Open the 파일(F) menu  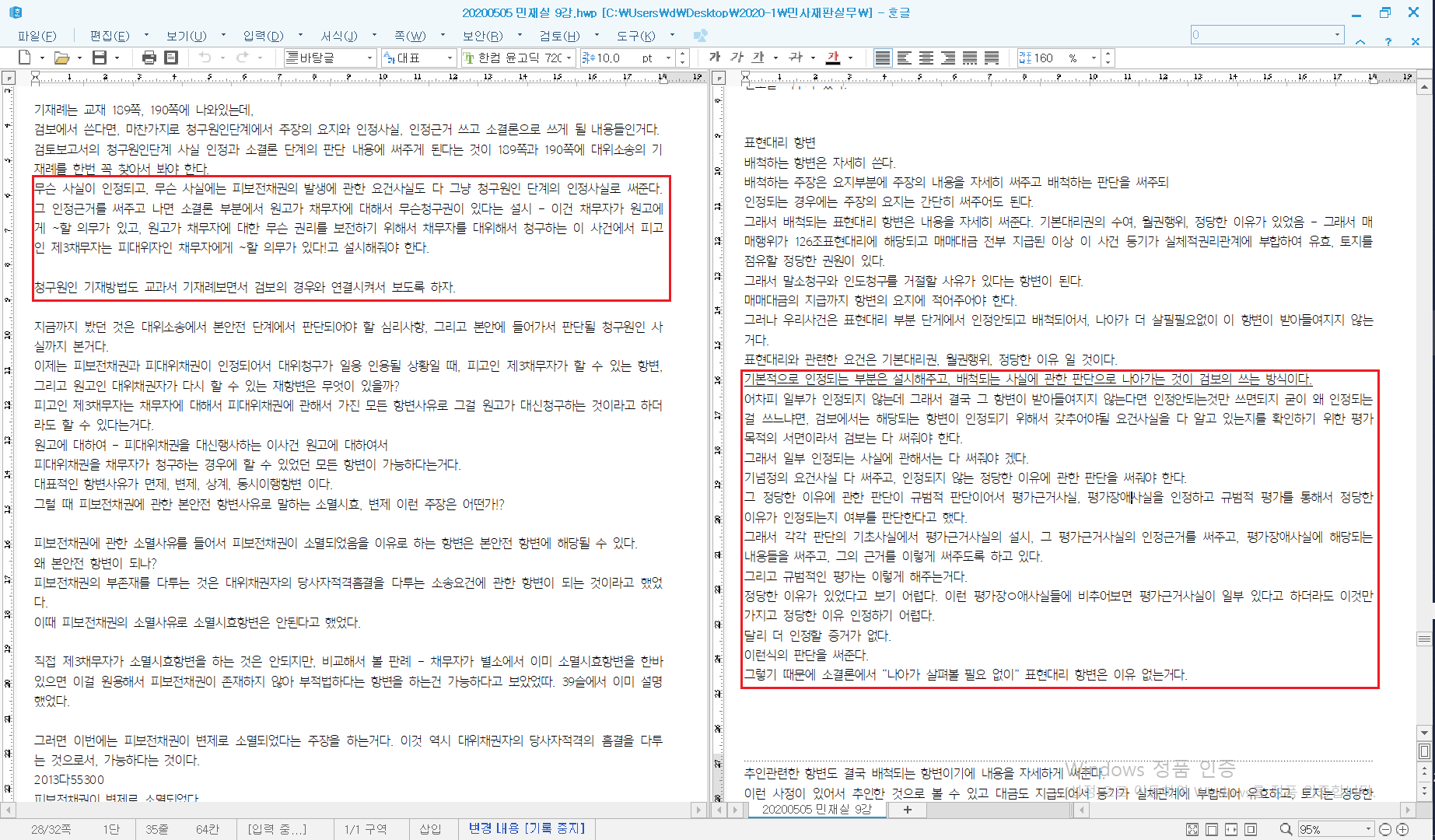tap(37, 36)
